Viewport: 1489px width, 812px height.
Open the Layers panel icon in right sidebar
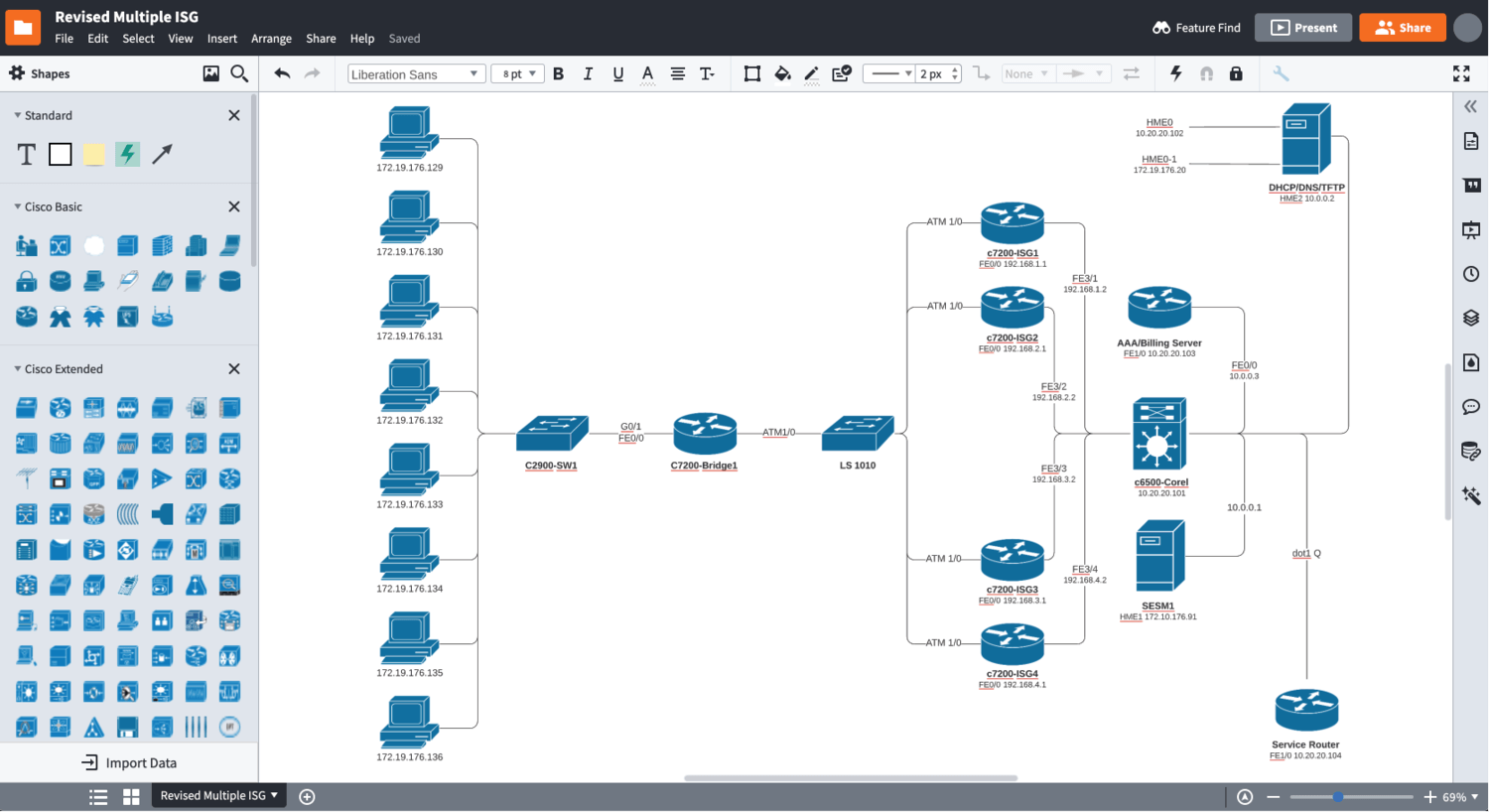coord(1471,318)
